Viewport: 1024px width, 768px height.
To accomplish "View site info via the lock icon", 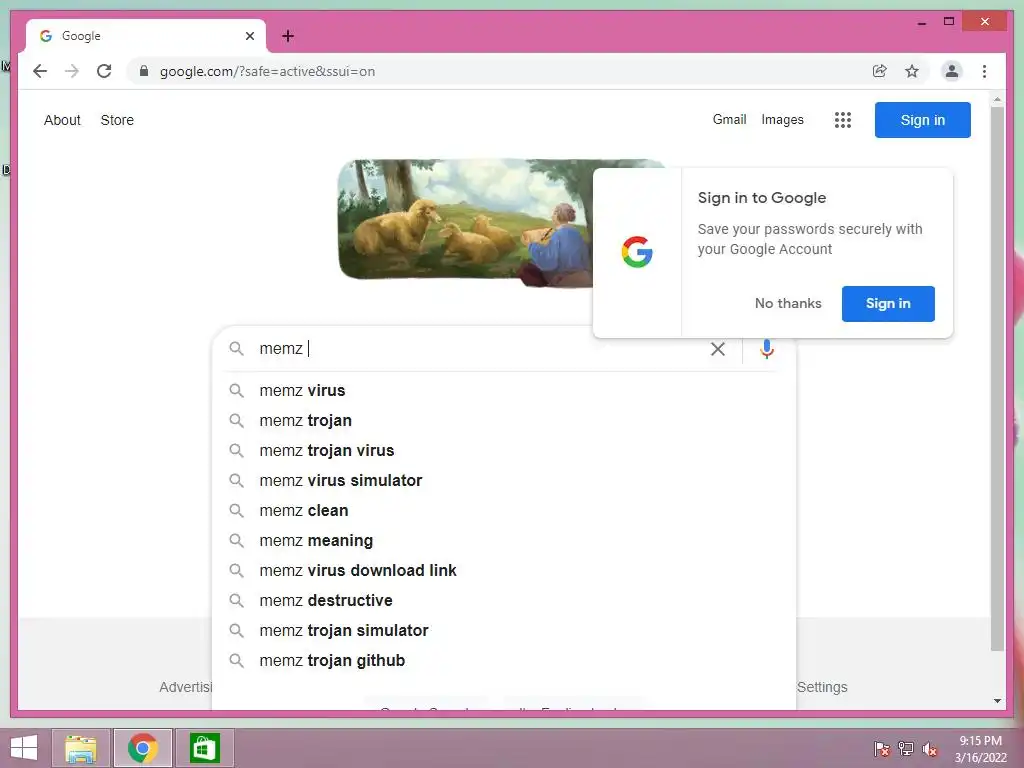I will coord(144,71).
